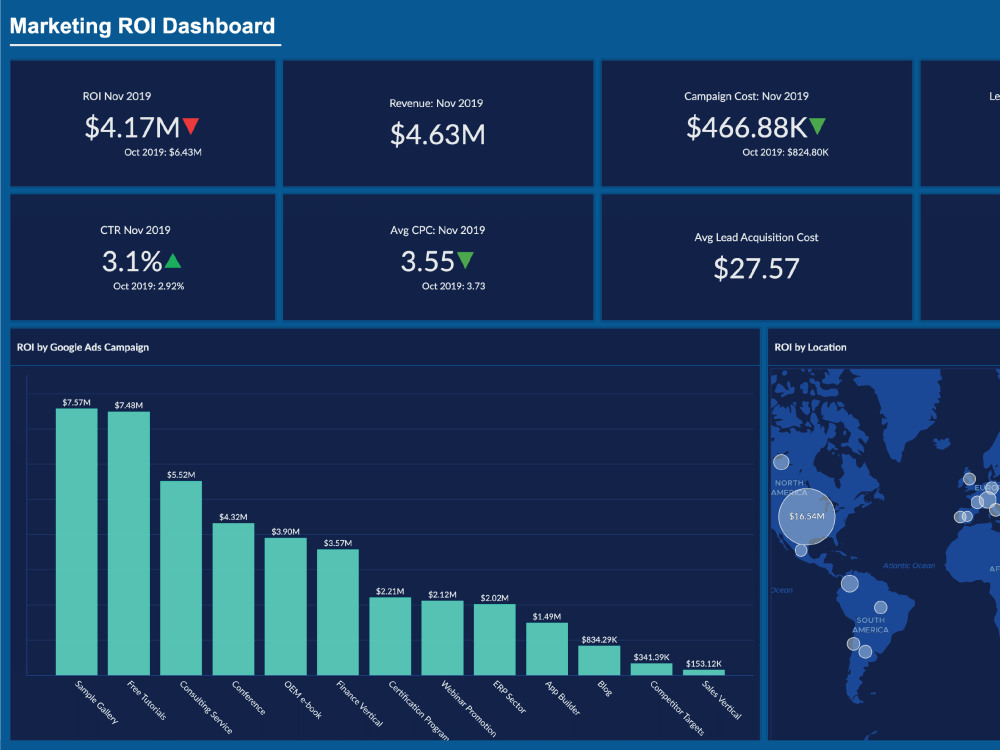The image size is (1000, 750).
Task: Click the green arrow next to Avg CPC value
Action: pos(466,258)
